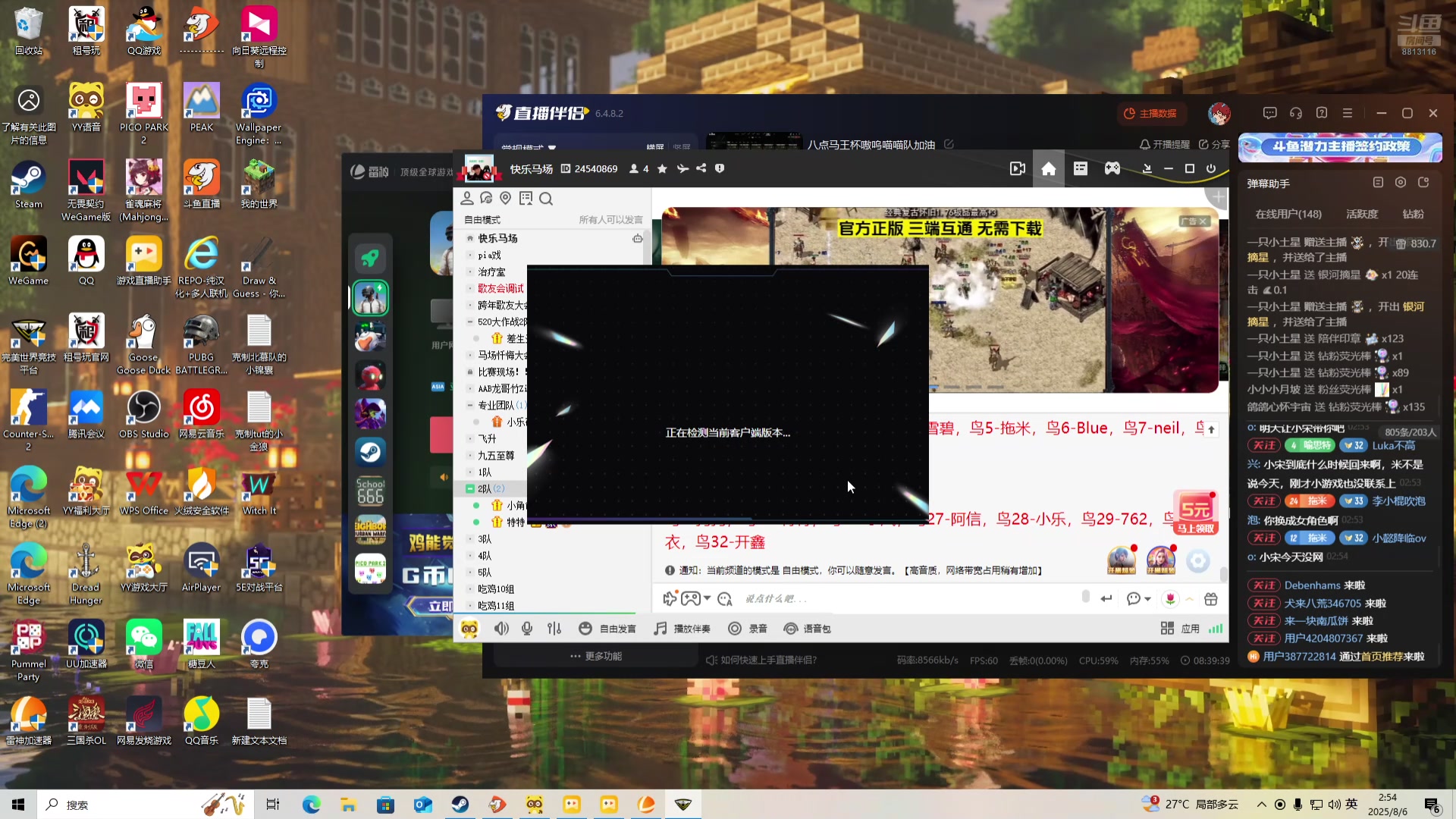The height and width of the screenshot is (819, 1456).
Task: Click the gamepad icon in YY header
Action: (1112, 169)
